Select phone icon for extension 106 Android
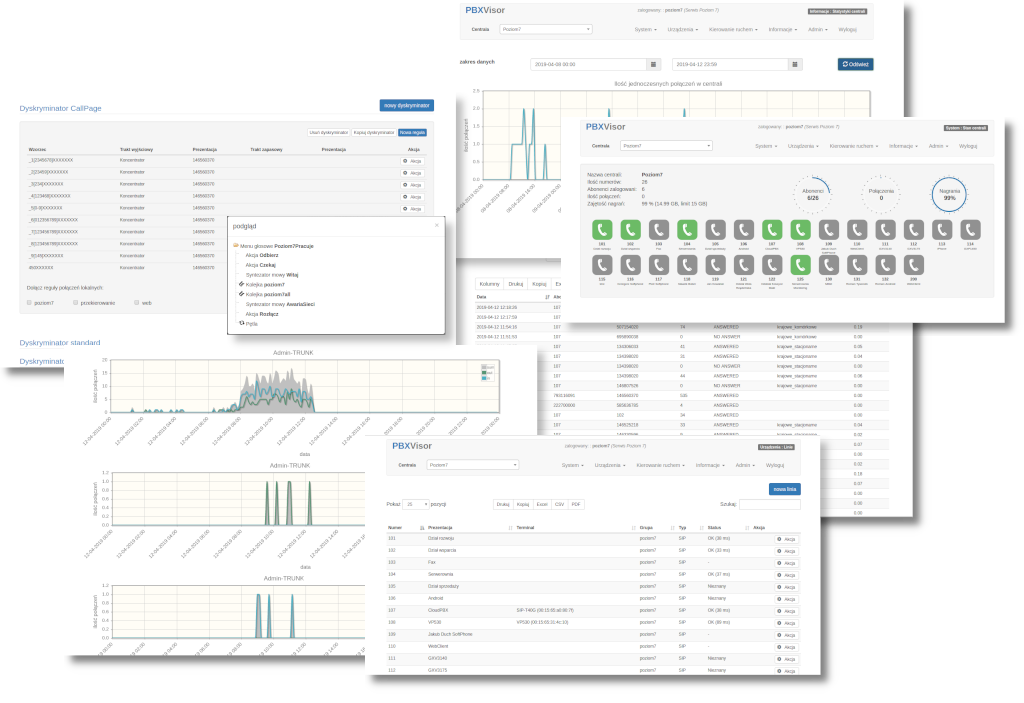This screenshot has height=703, width=1024. pyautogui.click(x=744, y=230)
